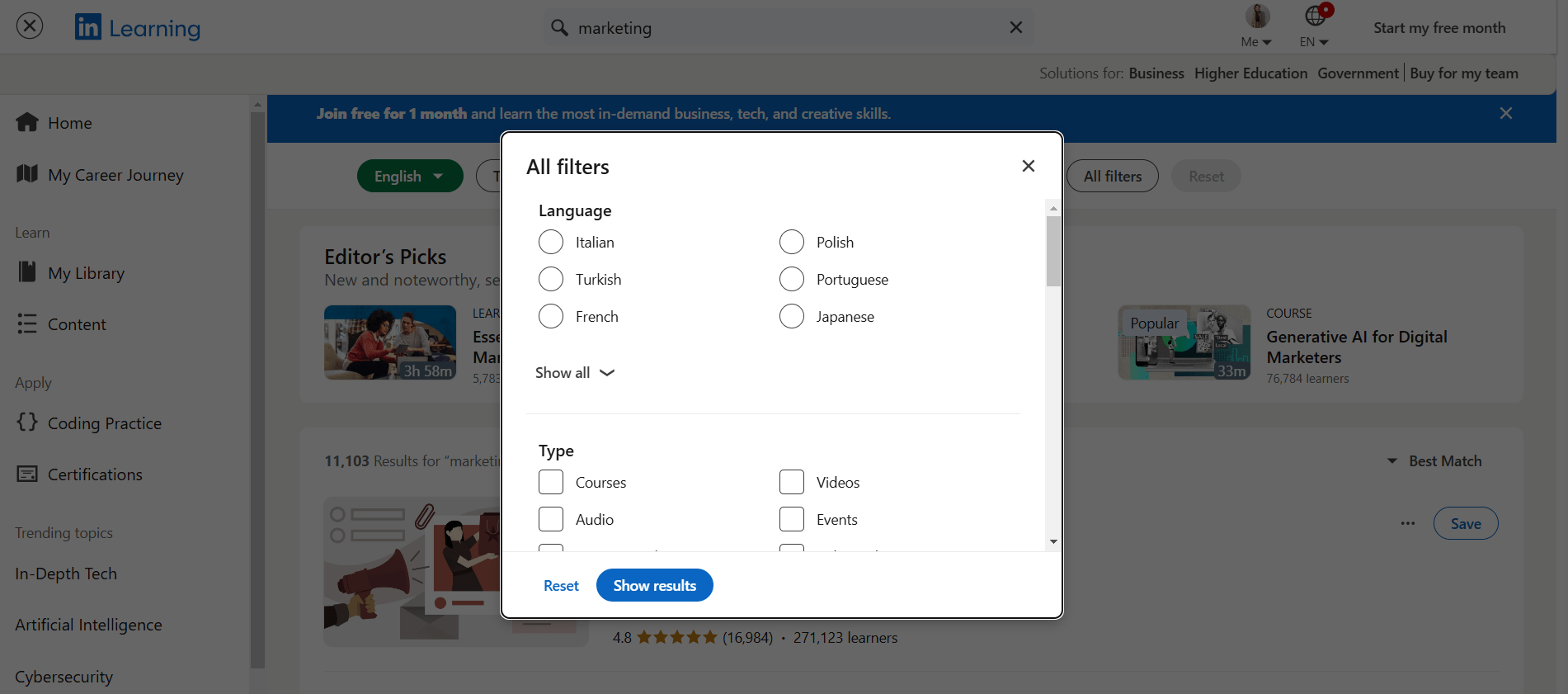Viewport: 1568px width, 694px height.
Task: Open the English language filter dropdown
Action: click(410, 176)
